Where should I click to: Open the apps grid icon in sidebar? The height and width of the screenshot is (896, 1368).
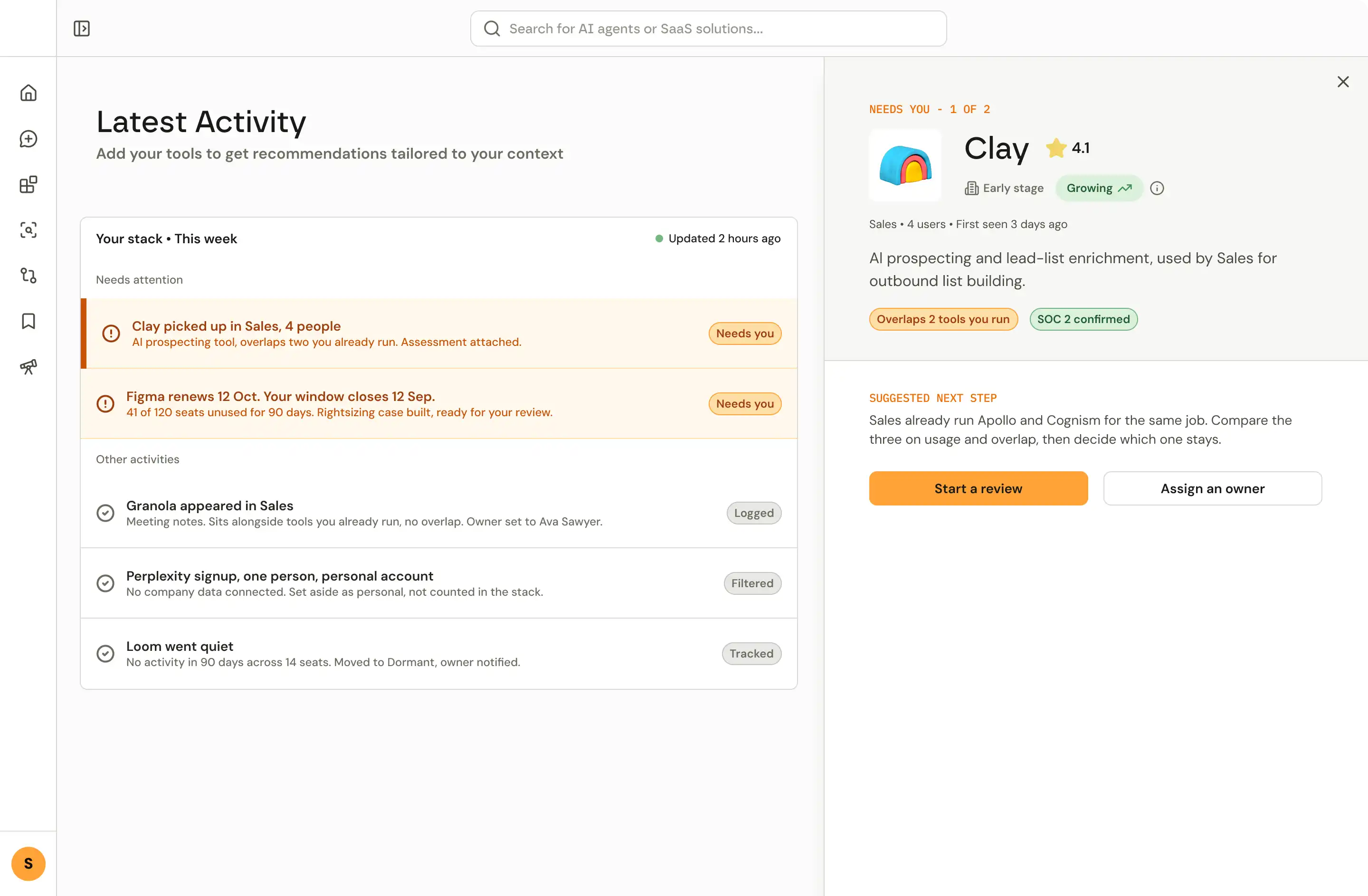(x=28, y=184)
